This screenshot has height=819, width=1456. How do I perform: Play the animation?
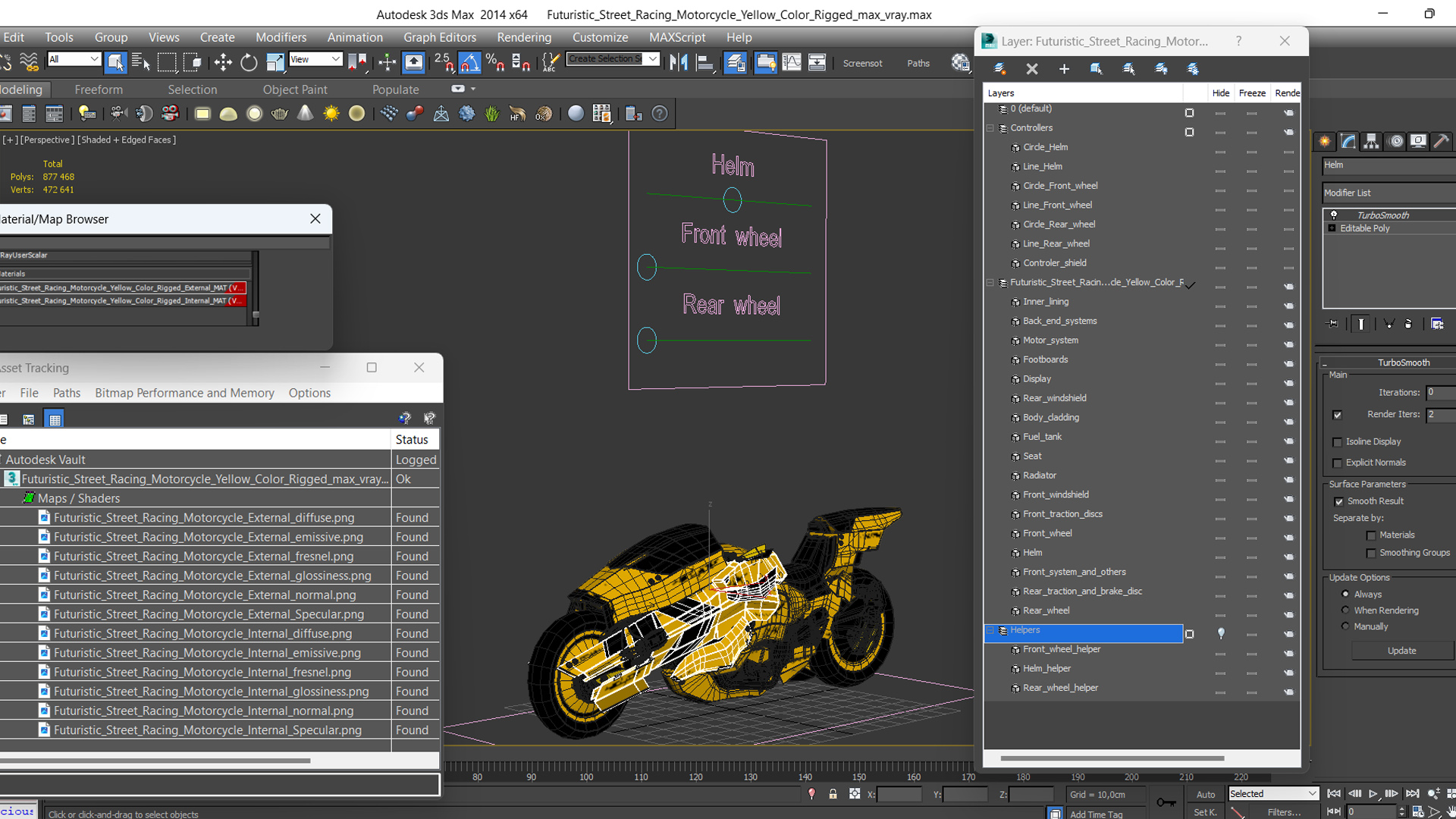click(1373, 794)
